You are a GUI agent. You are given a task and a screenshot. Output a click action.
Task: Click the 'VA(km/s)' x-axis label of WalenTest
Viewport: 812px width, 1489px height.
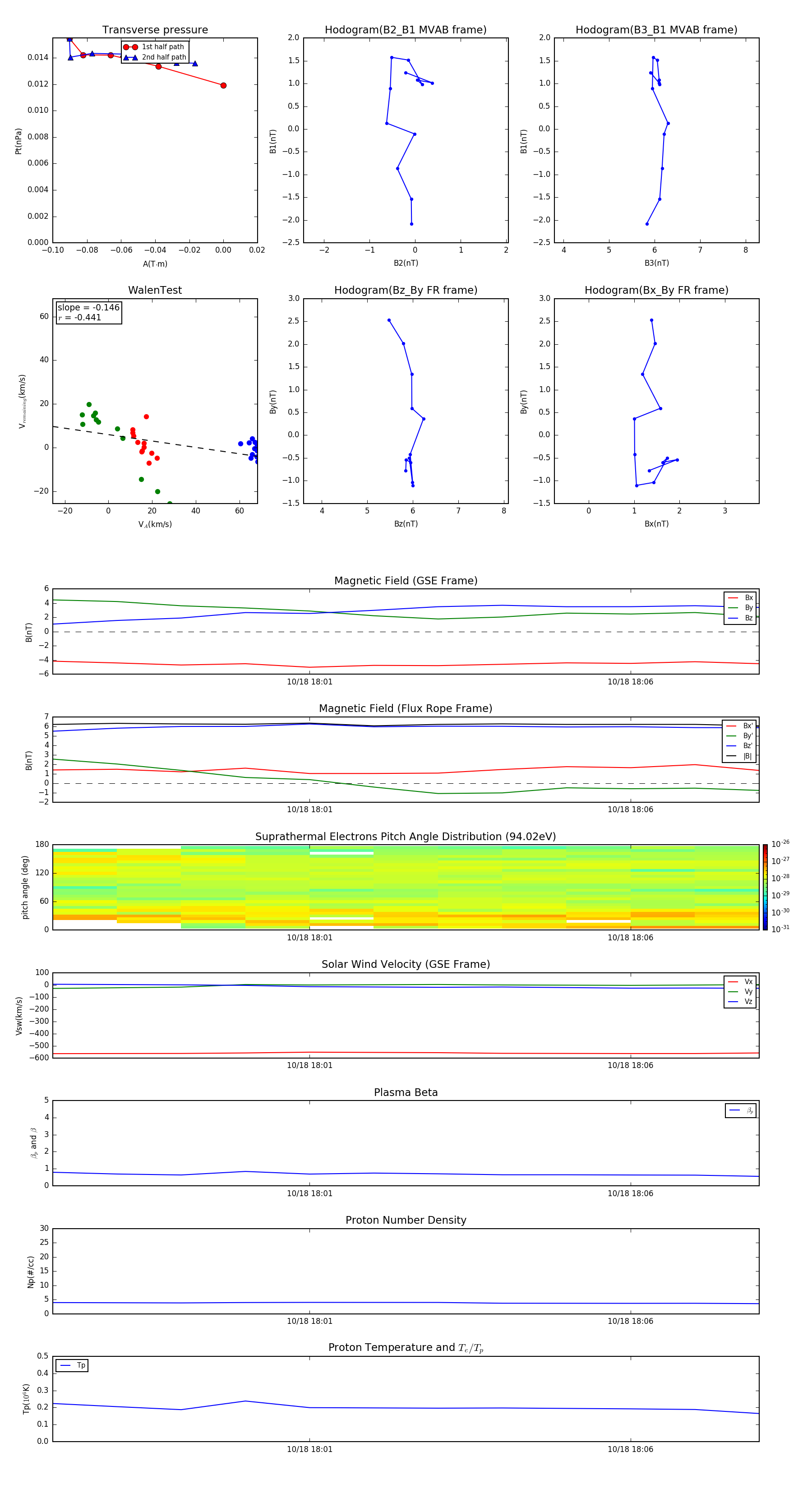pos(155,525)
